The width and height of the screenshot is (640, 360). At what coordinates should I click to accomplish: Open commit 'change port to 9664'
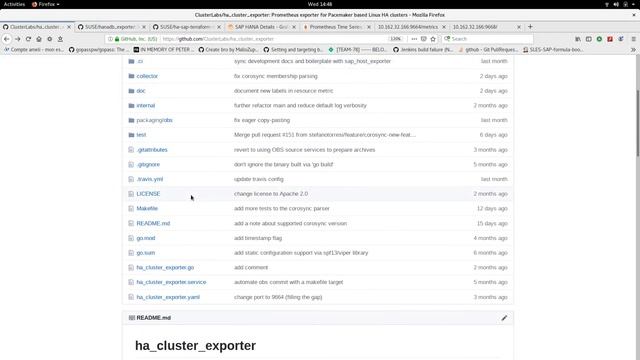point(278,297)
